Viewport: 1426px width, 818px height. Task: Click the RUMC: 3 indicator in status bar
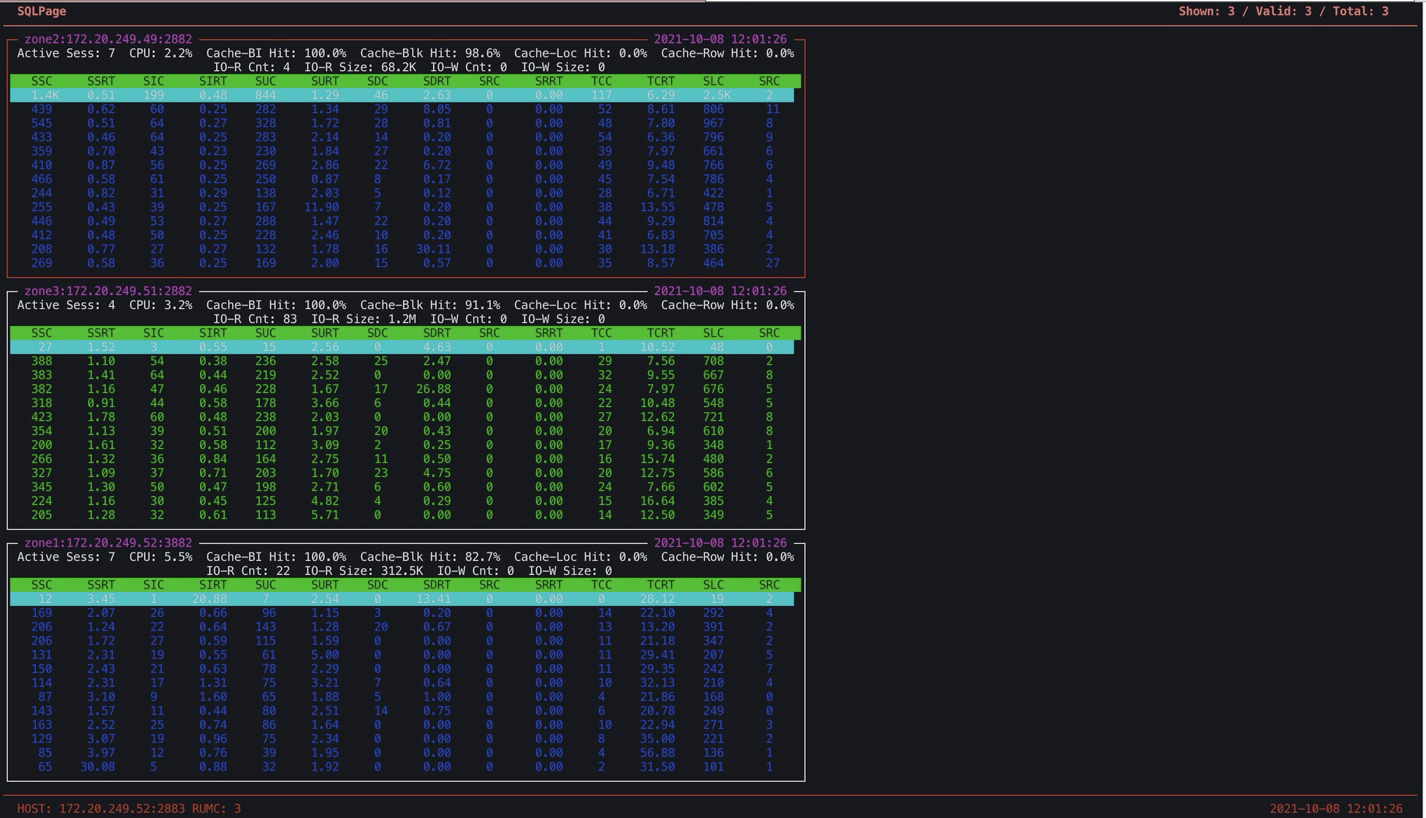click(x=219, y=808)
